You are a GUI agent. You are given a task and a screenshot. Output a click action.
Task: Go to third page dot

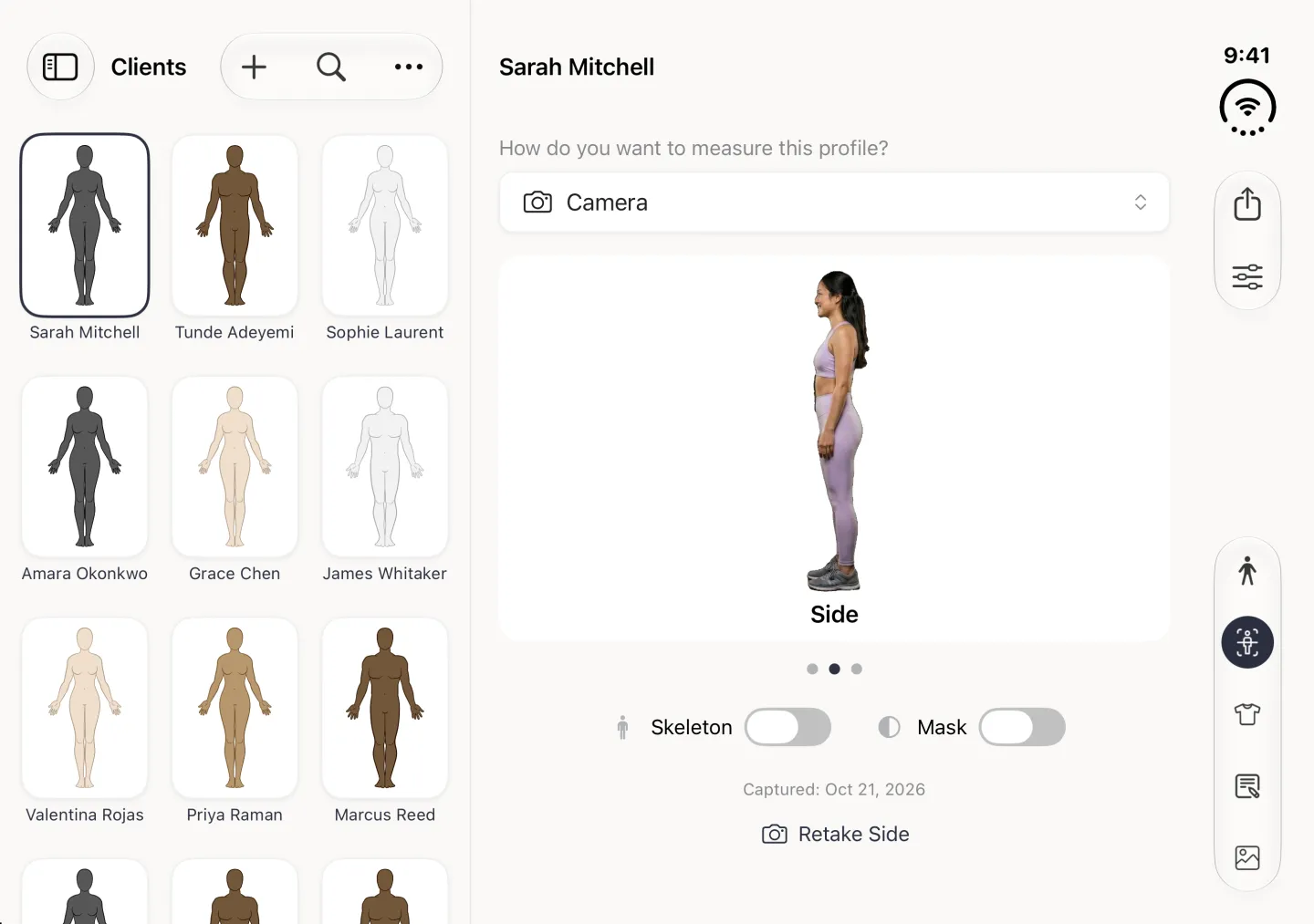[856, 669]
